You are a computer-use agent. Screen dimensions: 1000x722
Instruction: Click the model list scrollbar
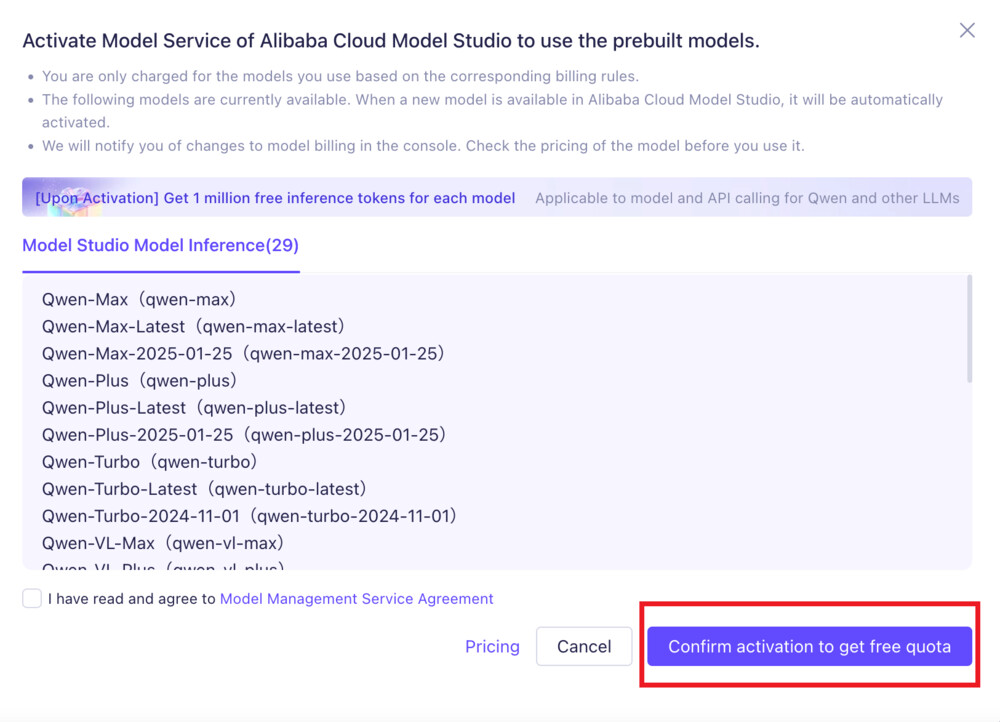(969, 330)
